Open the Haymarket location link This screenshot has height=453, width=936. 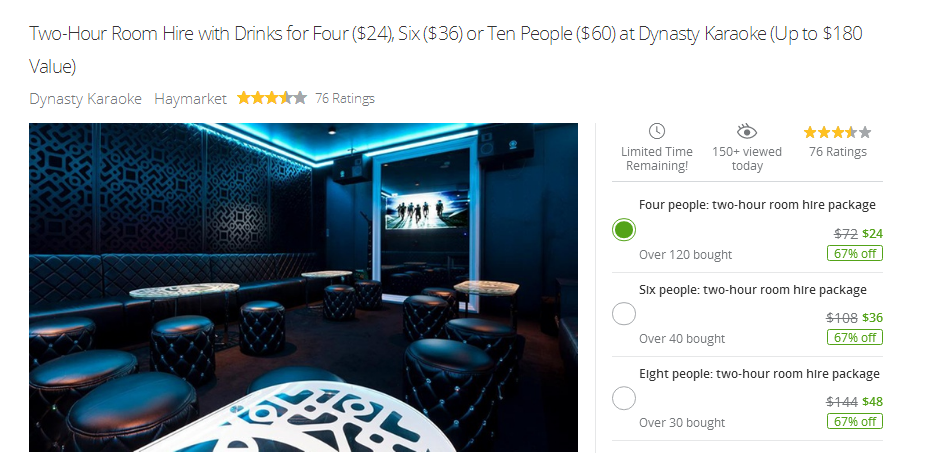[x=190, y=98]
